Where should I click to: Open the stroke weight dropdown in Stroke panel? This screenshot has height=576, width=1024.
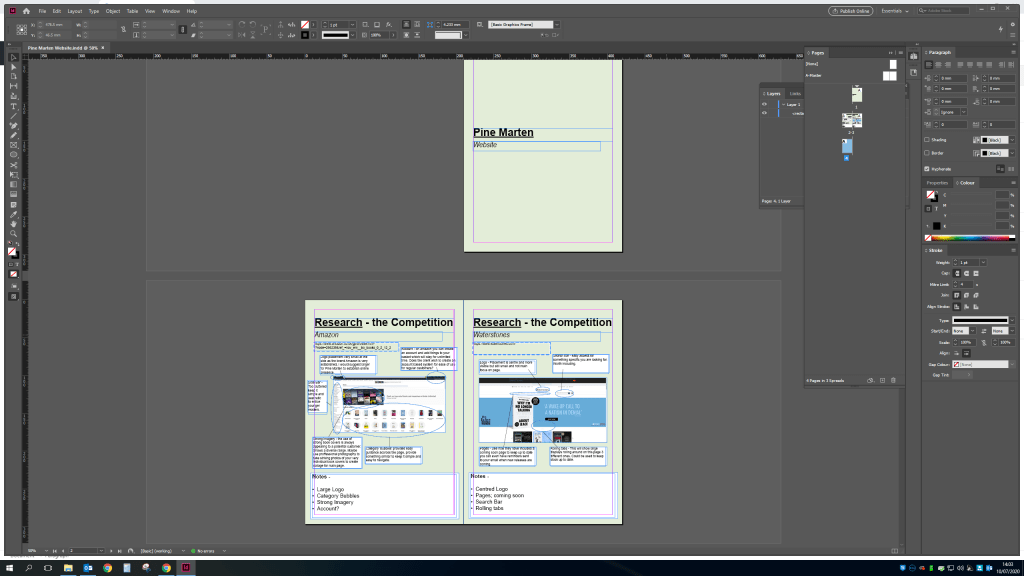coord(983,262)
